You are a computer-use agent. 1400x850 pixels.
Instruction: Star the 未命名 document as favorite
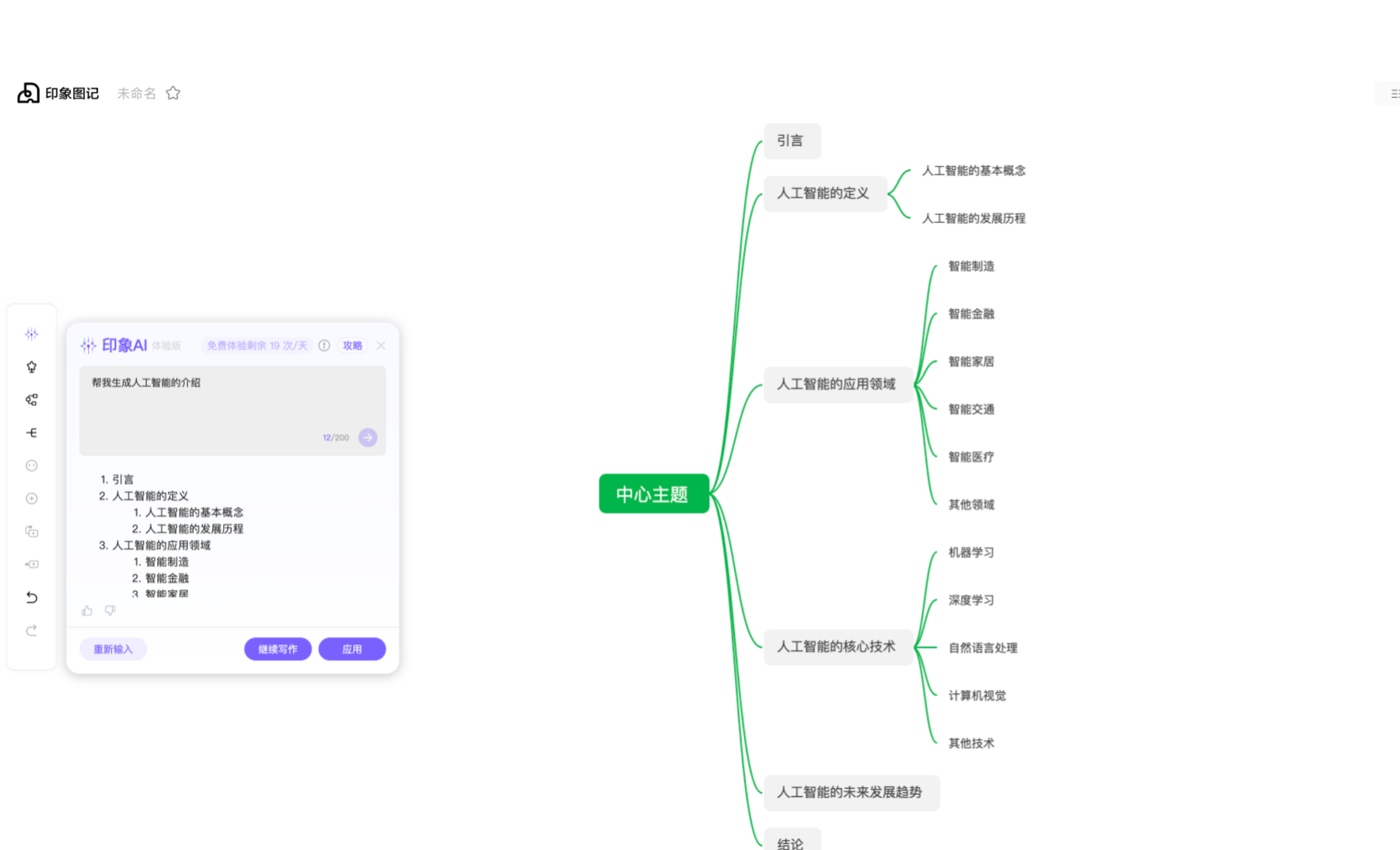point(173,93)
